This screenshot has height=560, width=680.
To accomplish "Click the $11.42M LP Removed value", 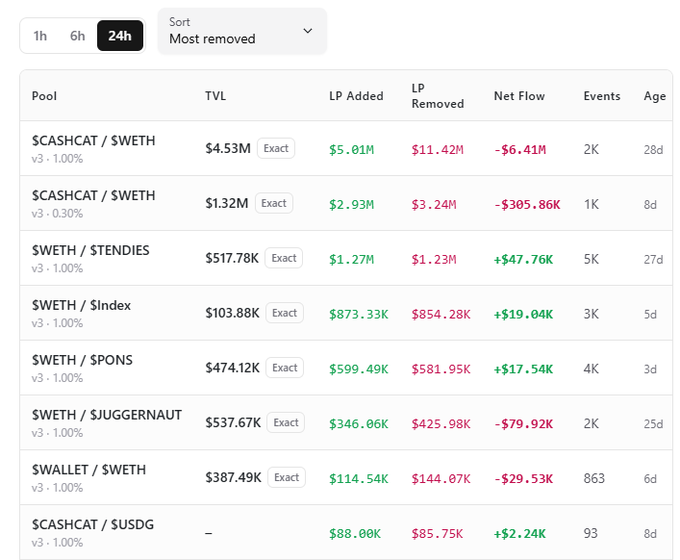I will (x=437, y=150).
